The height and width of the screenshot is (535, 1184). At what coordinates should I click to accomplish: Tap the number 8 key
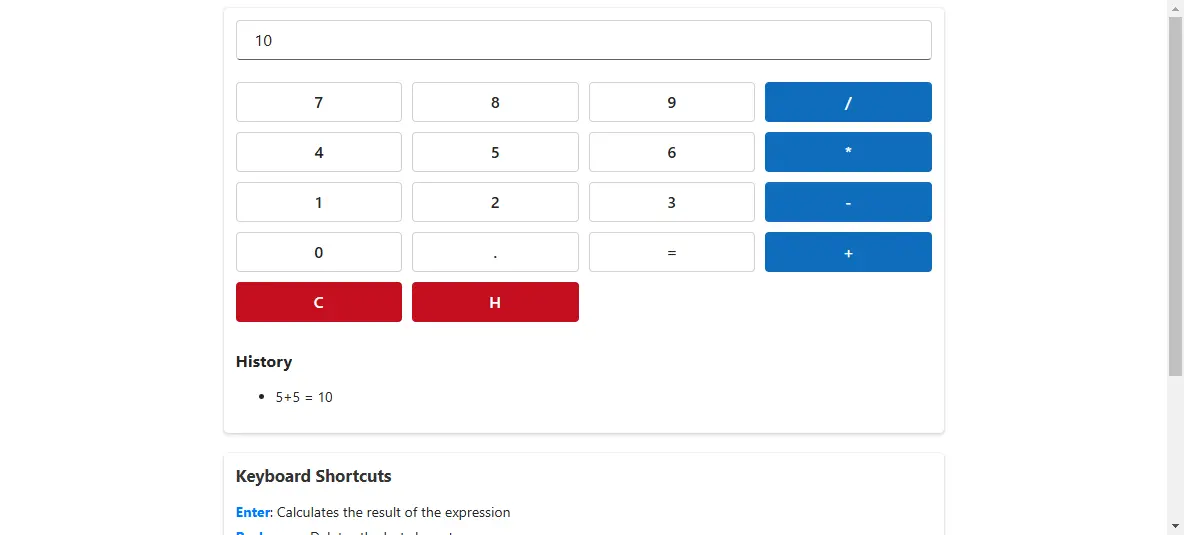(x=495, y=102)
